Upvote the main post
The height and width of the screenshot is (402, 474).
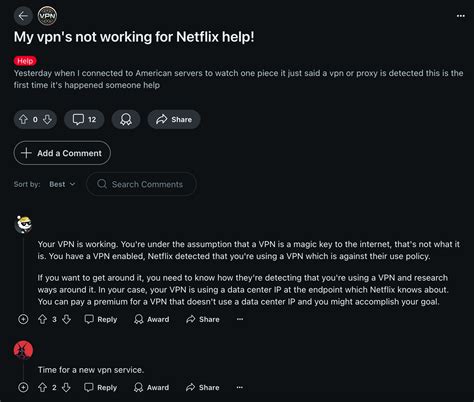point(23,119)
